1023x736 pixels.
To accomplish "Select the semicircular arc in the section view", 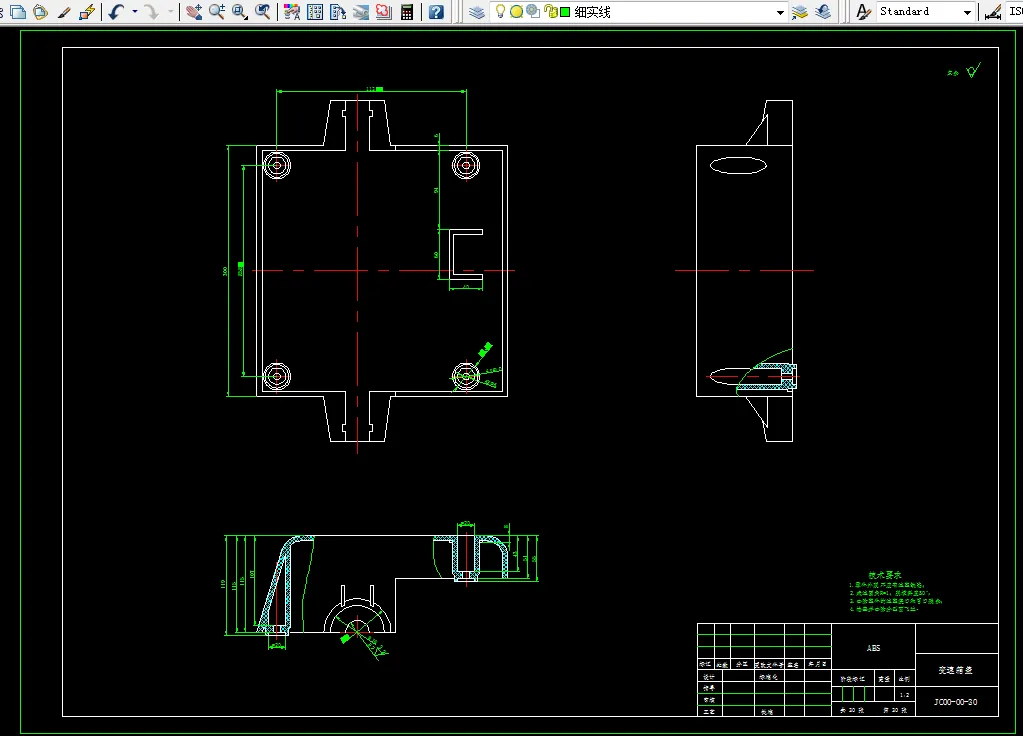I will [358, 614].
